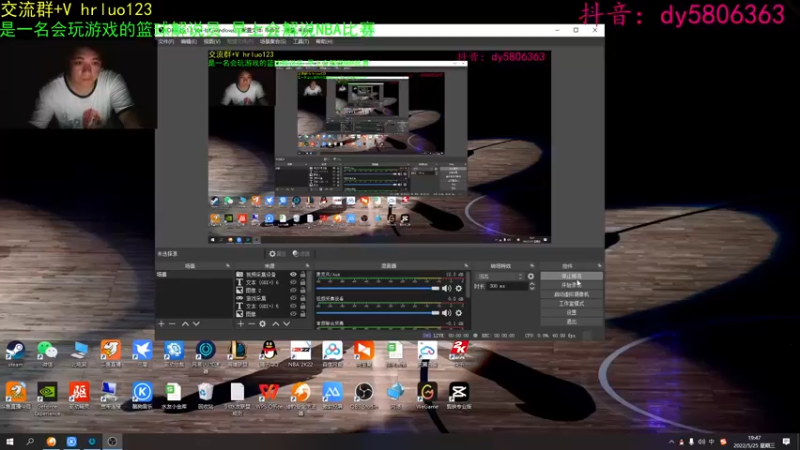Remove selected source with minus icon
The height and width of the screenshot is (450, 800).
pos(251,323)
